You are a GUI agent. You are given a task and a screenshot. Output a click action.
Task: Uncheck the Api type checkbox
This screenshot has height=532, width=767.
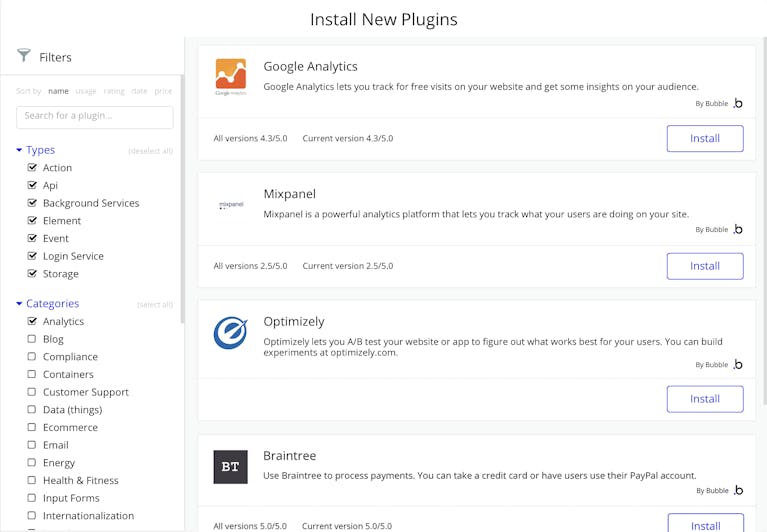(32, 185)
